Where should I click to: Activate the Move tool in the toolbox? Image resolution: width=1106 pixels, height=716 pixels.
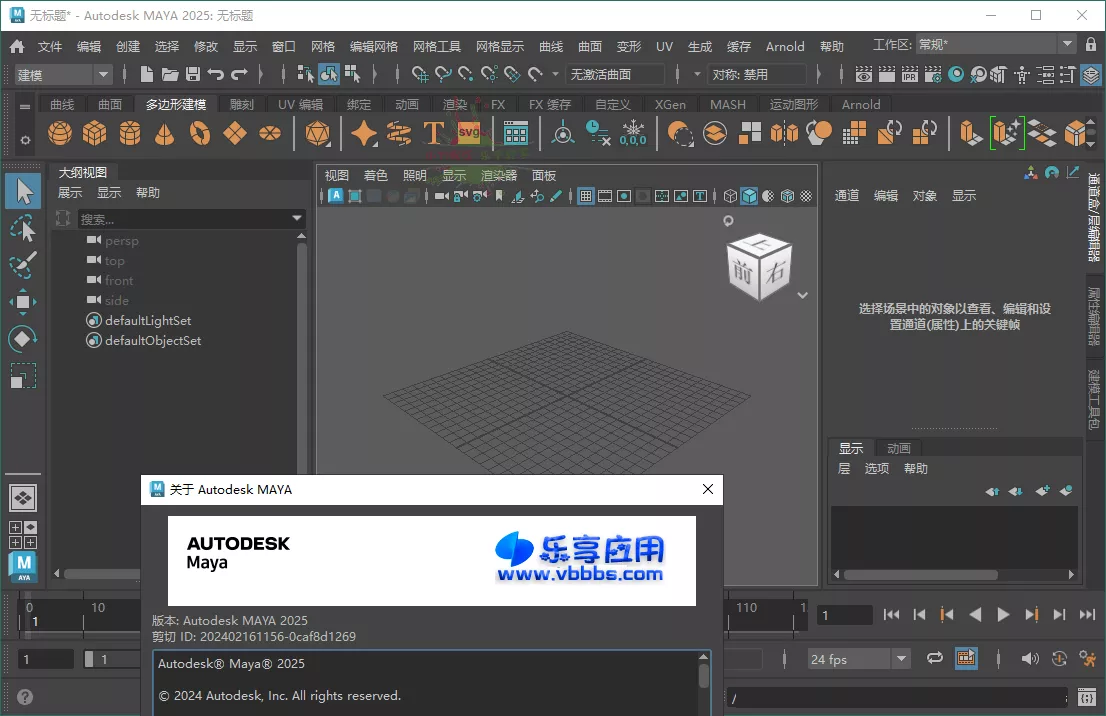pyautogui.click(x=22, y=302)
